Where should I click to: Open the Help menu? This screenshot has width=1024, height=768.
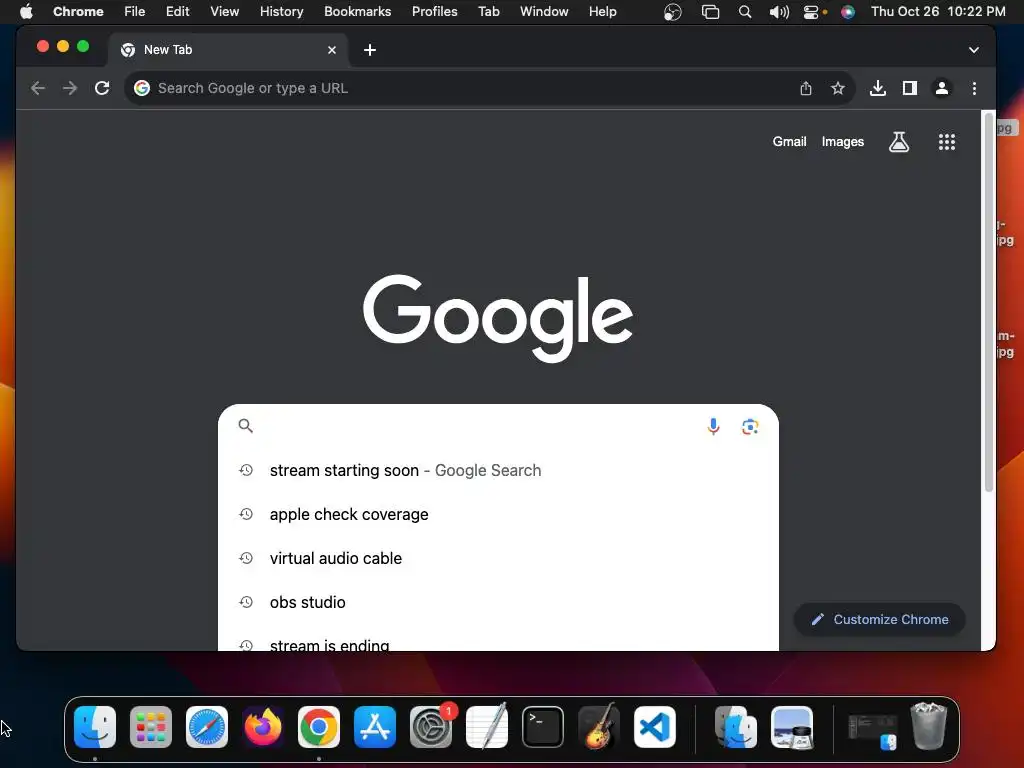(602, 12)
